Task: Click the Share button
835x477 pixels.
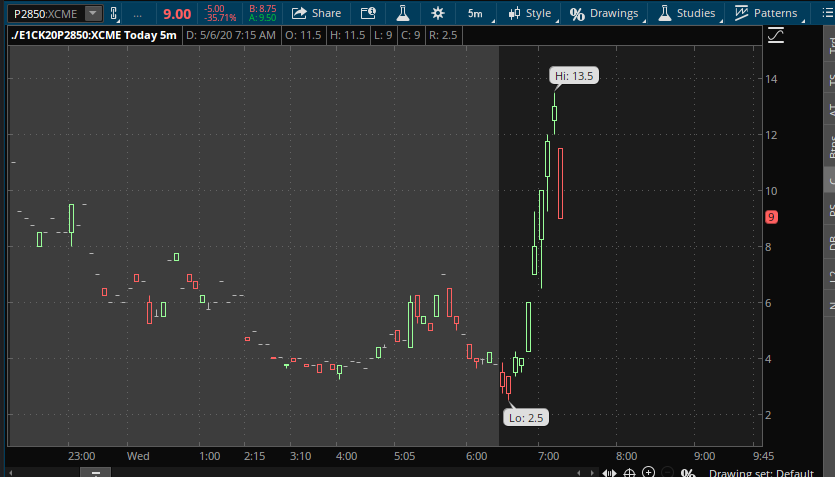Action: click(316, 13)
